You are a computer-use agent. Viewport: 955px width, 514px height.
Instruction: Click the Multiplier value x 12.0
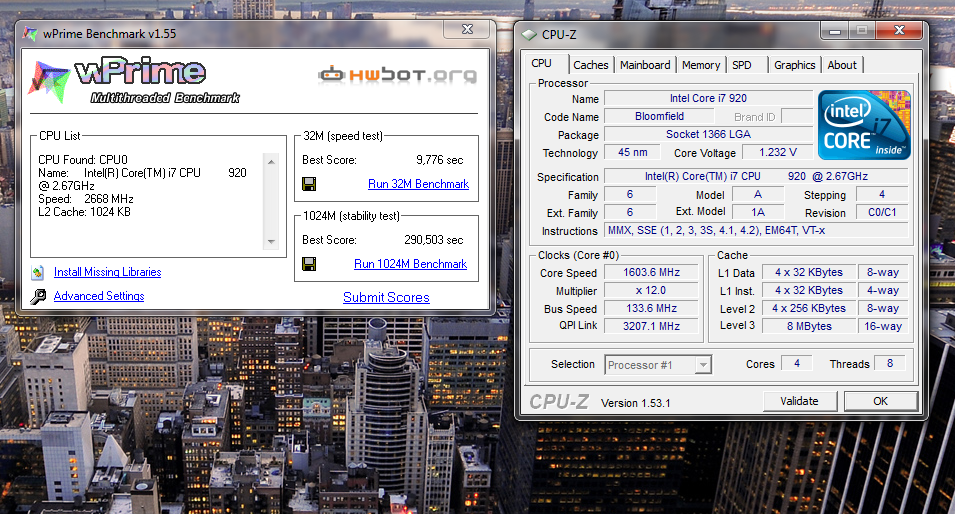(651, 290)
